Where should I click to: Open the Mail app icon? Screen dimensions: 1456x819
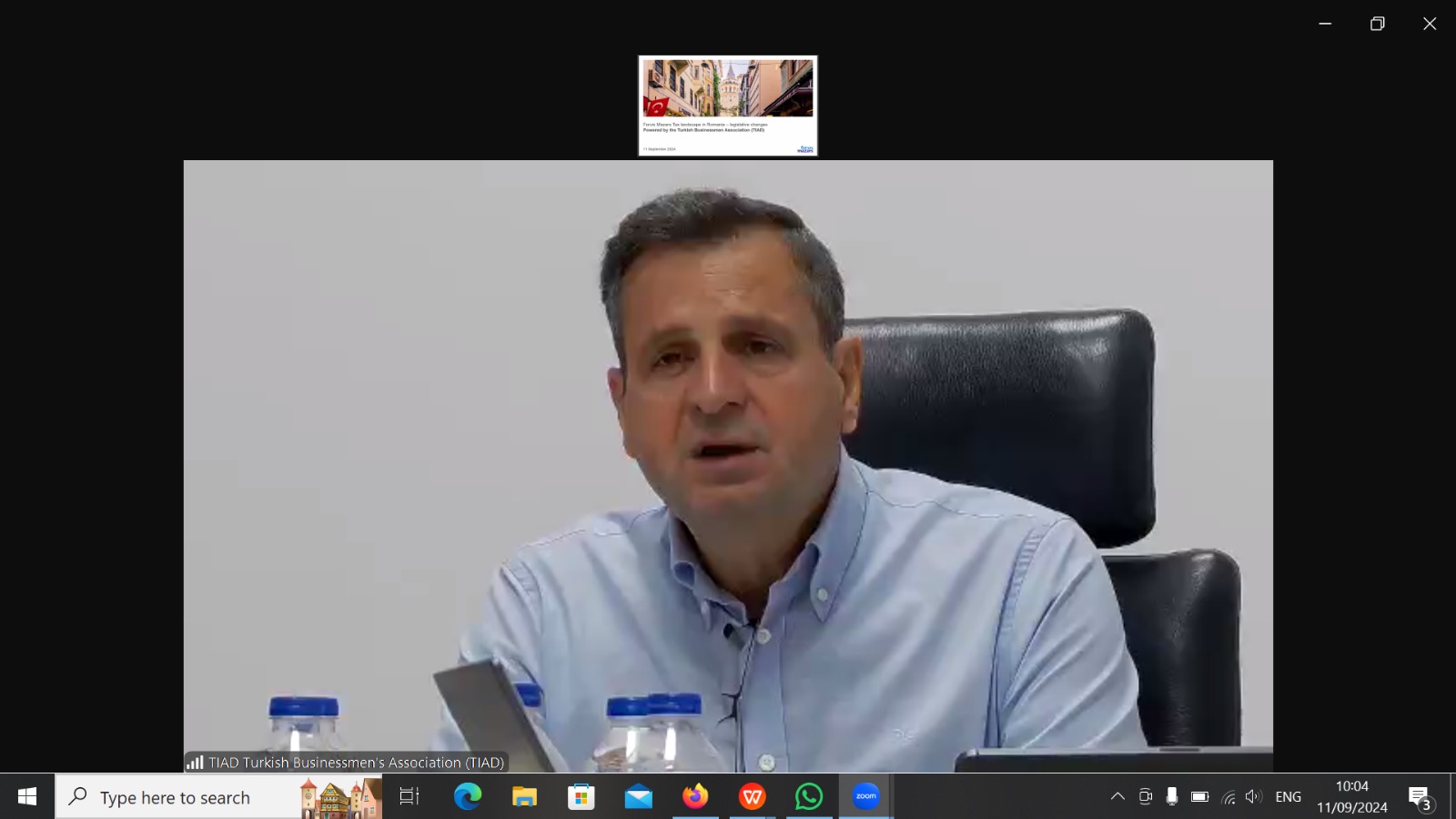click(x=638, y=796)
